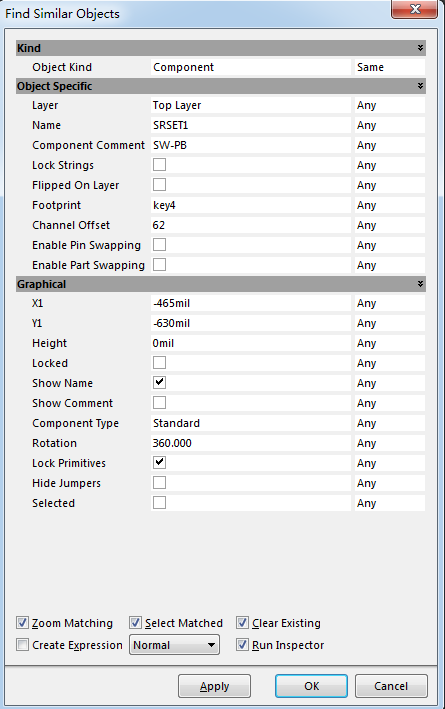
Task: Set Height match criterion Any
Action: click(x=389, y=343)
